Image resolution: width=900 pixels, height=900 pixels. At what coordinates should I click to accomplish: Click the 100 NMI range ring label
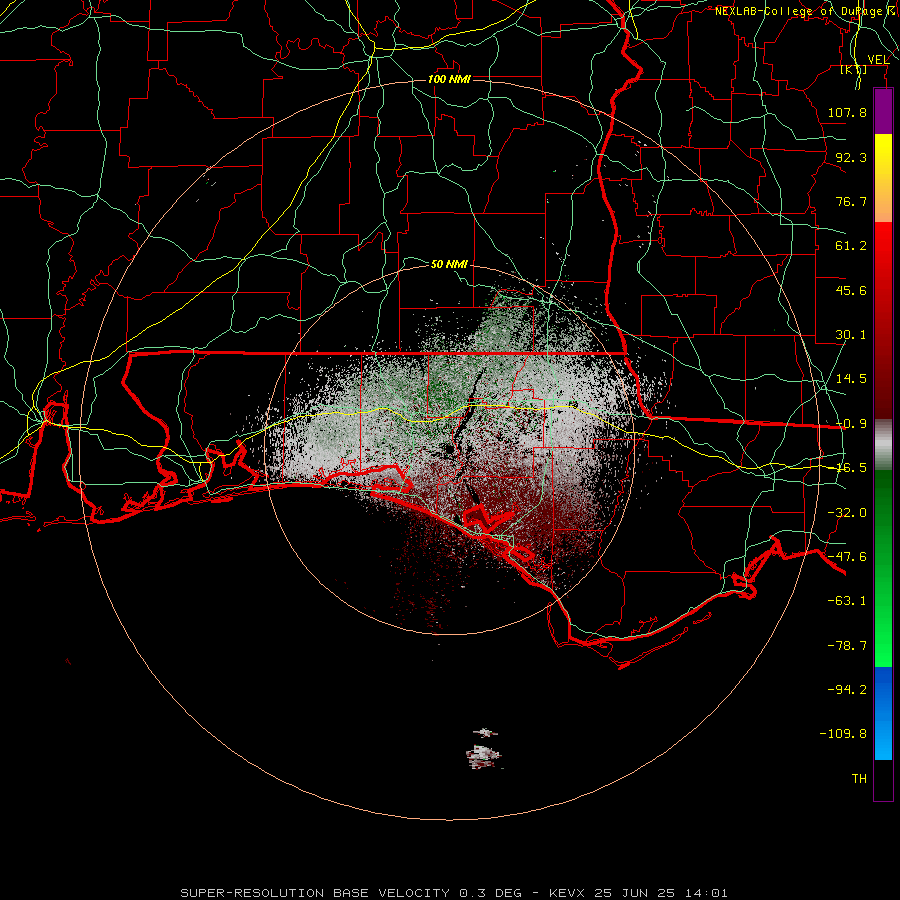point(449,79)
